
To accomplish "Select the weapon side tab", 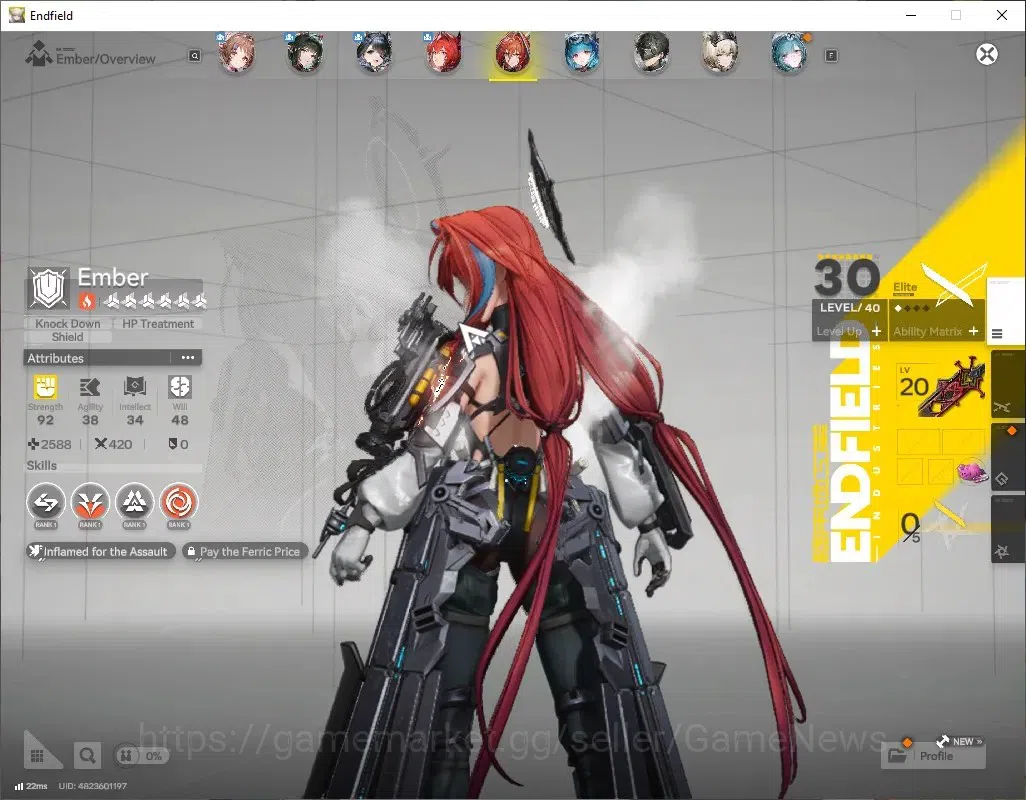I will (1007, 386).
